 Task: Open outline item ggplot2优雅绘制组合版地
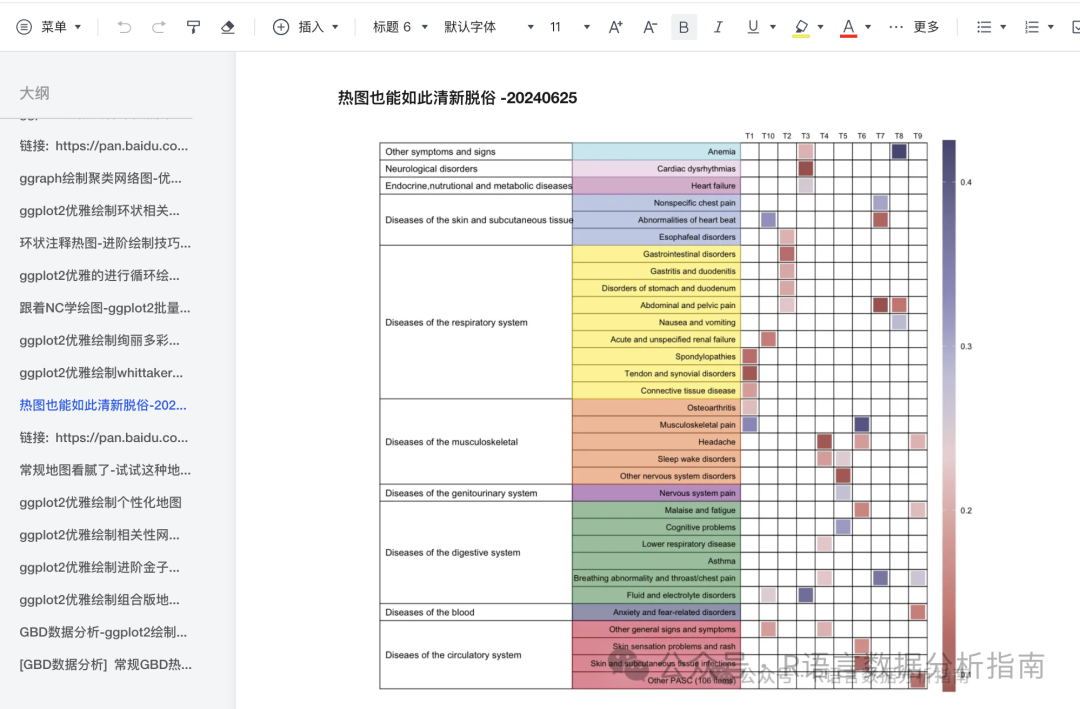click(x=100, y=599)
